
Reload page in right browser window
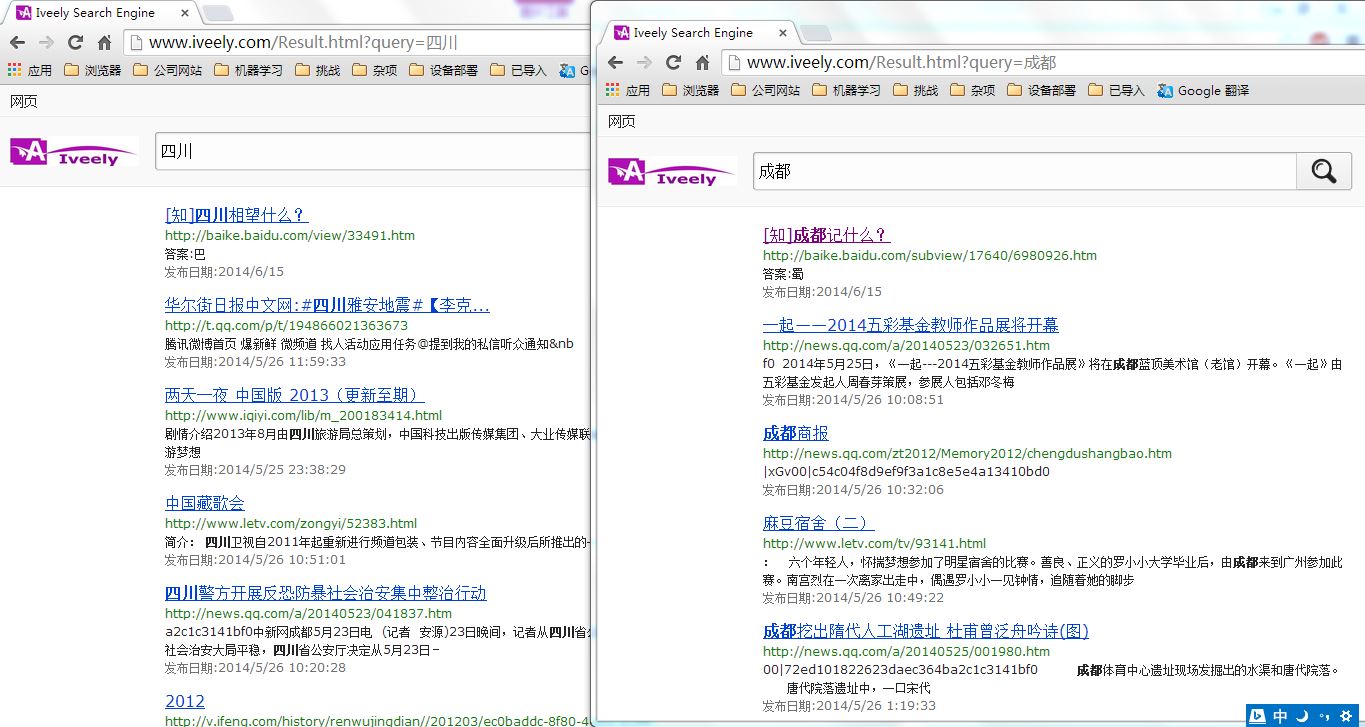pos(673,63)
